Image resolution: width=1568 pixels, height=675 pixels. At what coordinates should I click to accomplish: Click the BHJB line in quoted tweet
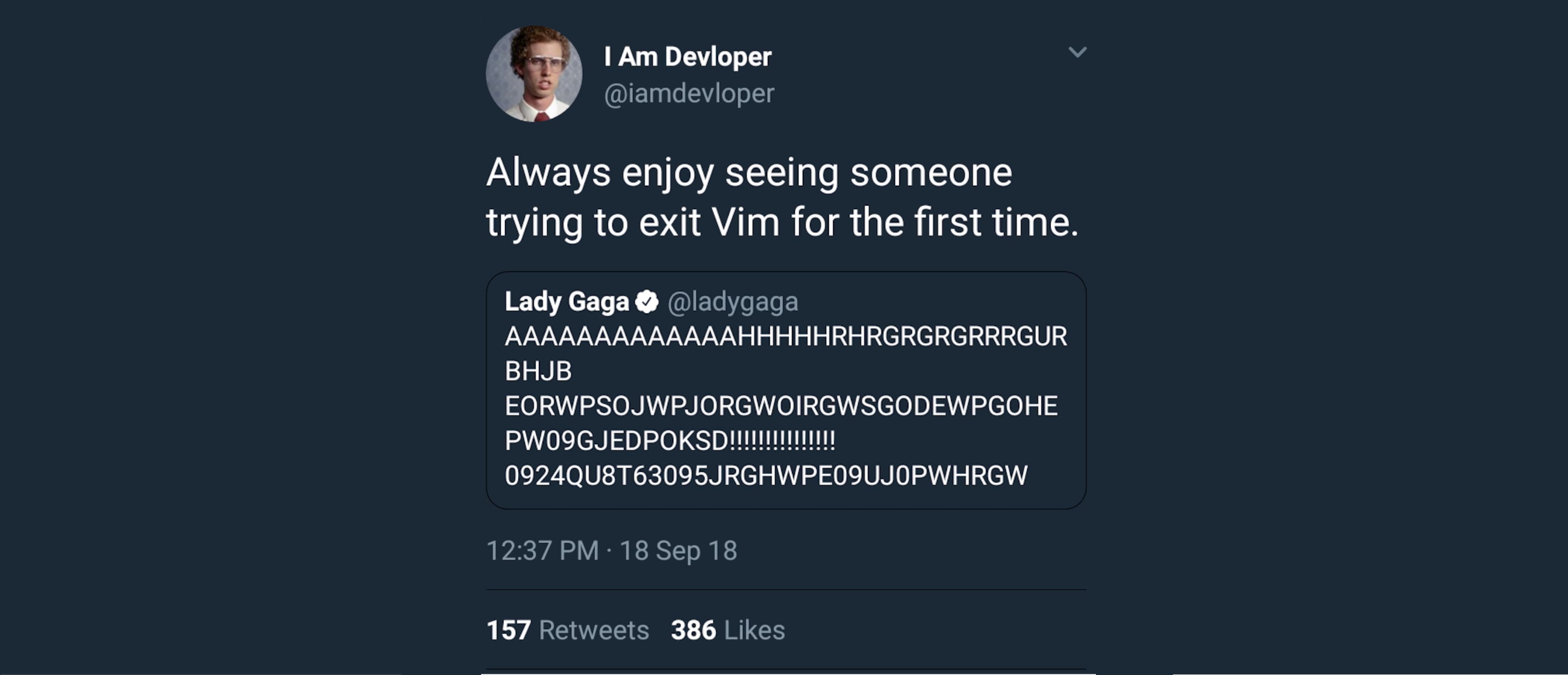(x=538, y=371)
